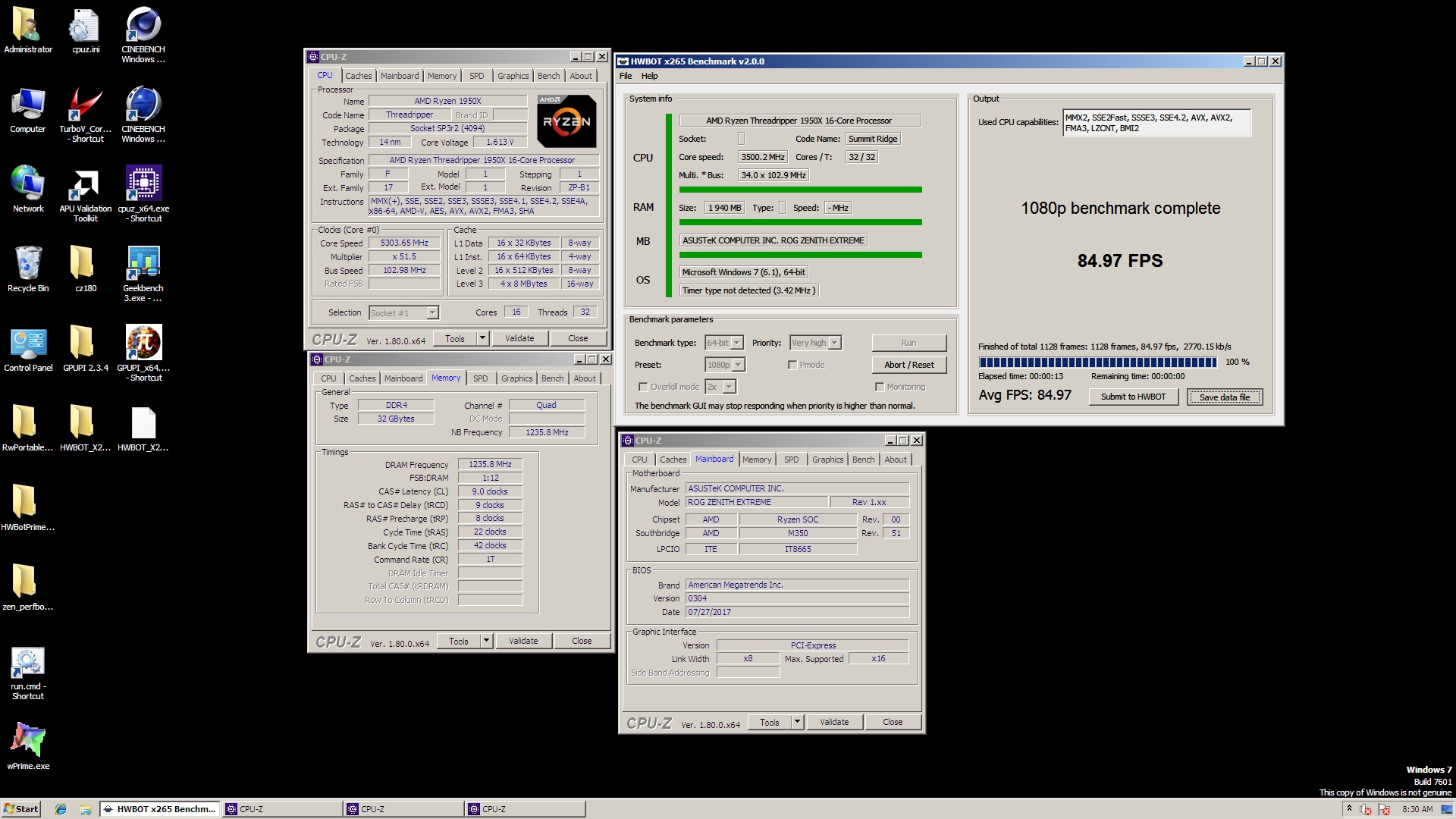1456x819 pixels.
Task: Click the Windows Start button
Action: (20, 809)
